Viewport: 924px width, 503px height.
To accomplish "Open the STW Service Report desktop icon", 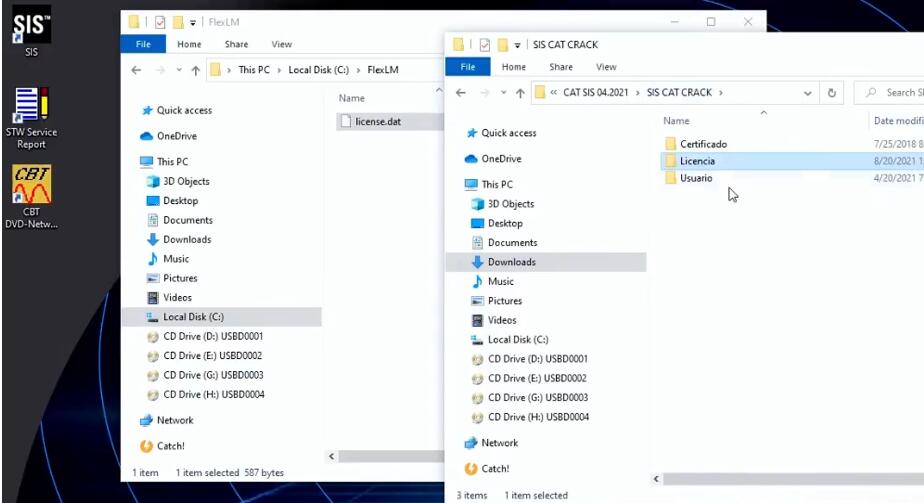I will point(31,118).
